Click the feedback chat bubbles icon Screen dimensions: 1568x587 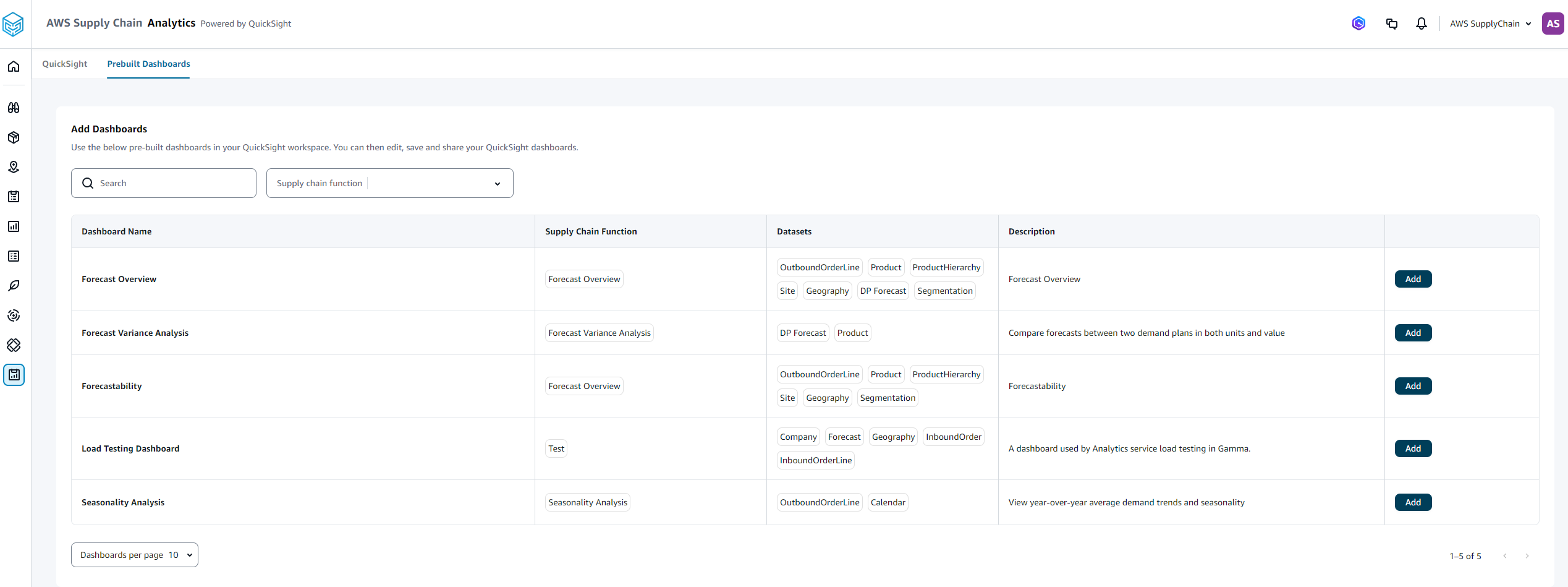pyautogui.click(x=1392, y=24)
